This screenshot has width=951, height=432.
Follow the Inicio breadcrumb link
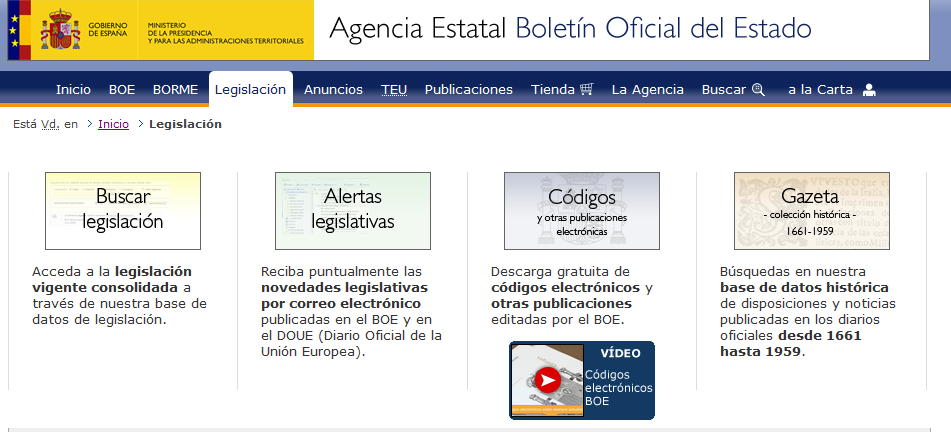click(x=113, y=124)
